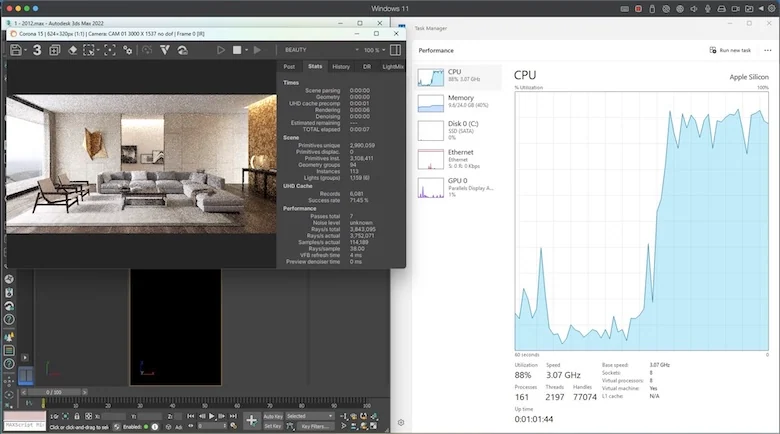The height and width of the screenshot is (434, 780).
Task: Expand the render region tool dropdown arrow
Action: tap(98, 50)
